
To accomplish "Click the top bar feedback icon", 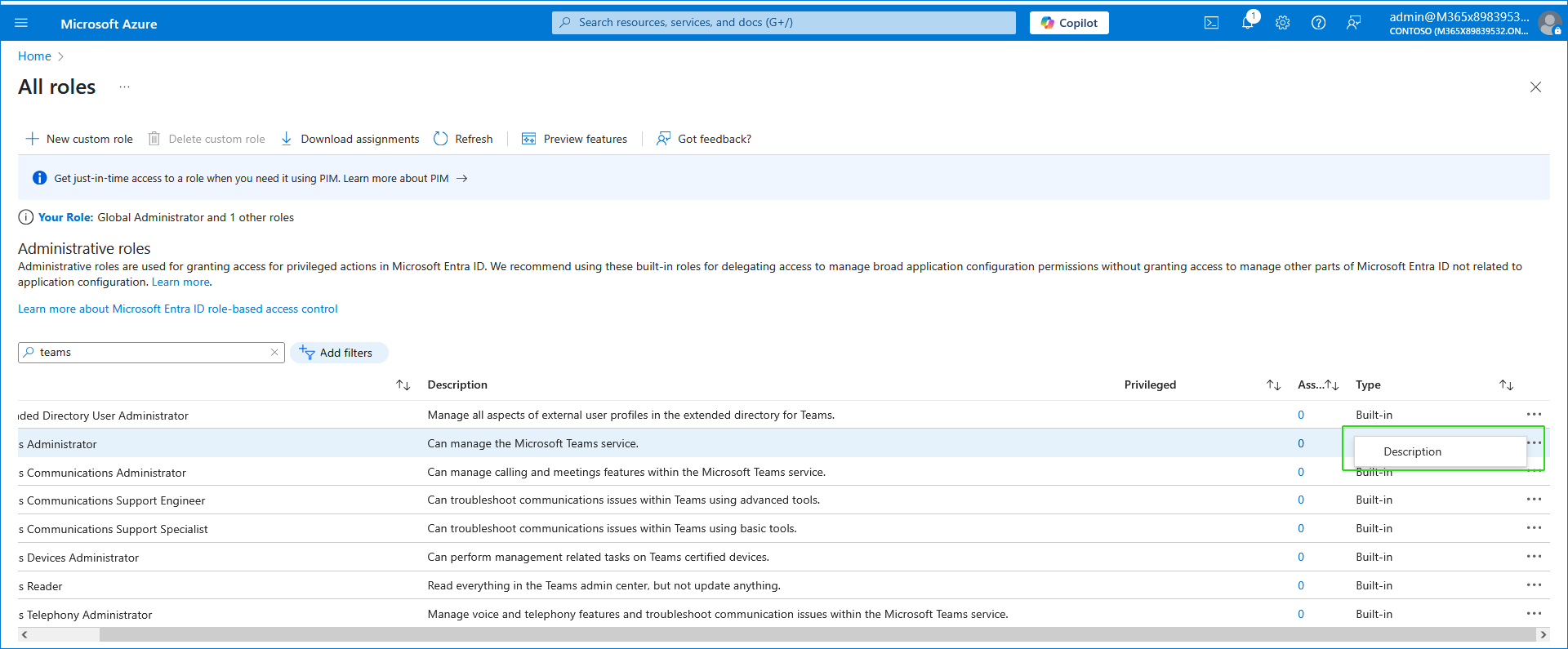I will click(1354, 23).
